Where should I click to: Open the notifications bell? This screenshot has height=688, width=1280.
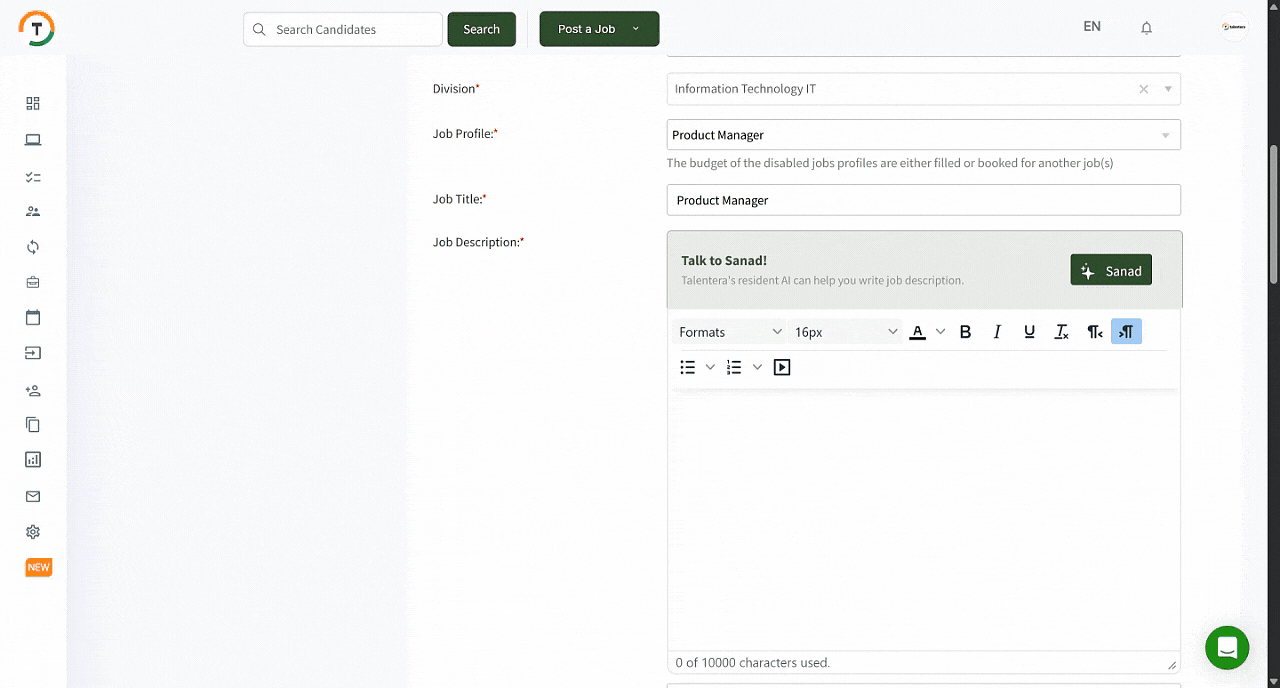coord(1146,28)
